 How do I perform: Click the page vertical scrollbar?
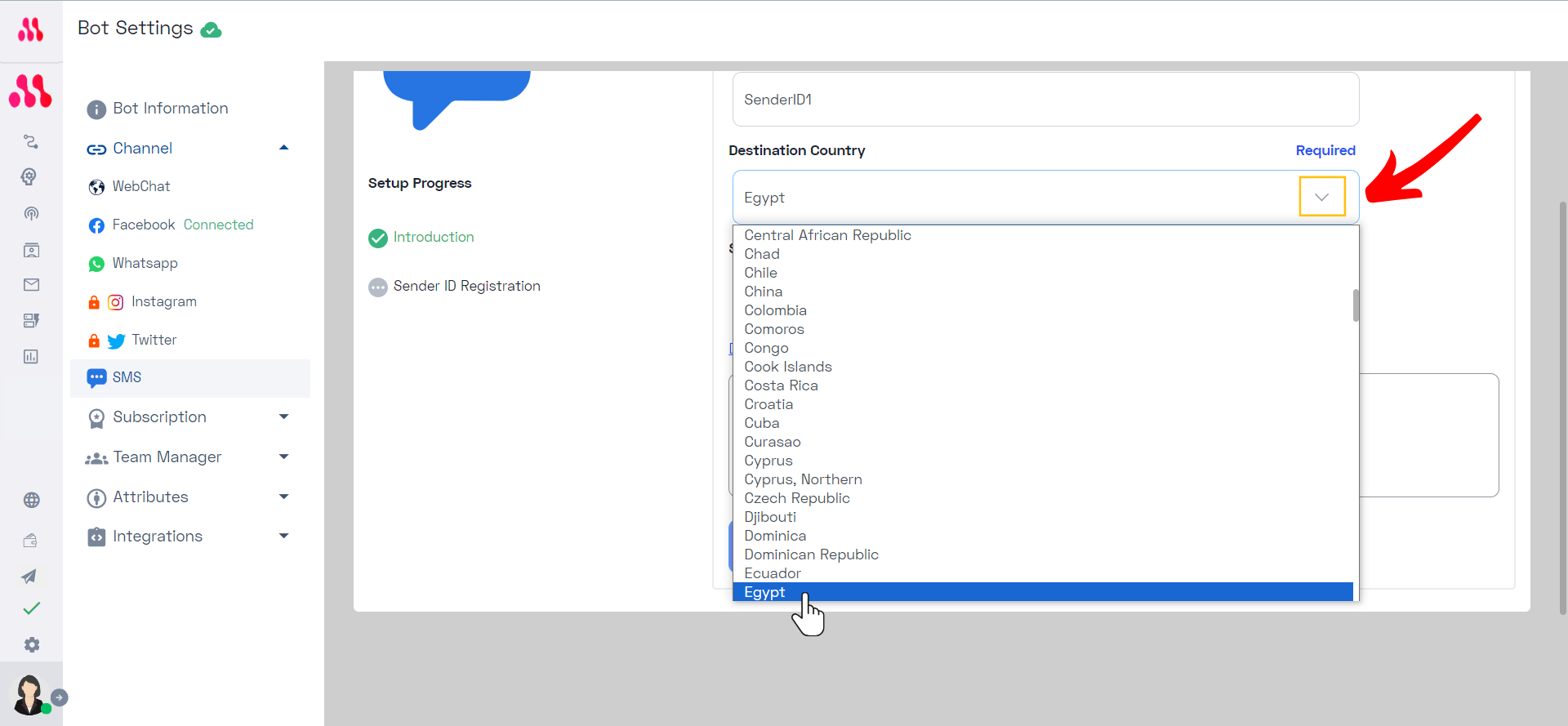click(x=1563, y=408)
